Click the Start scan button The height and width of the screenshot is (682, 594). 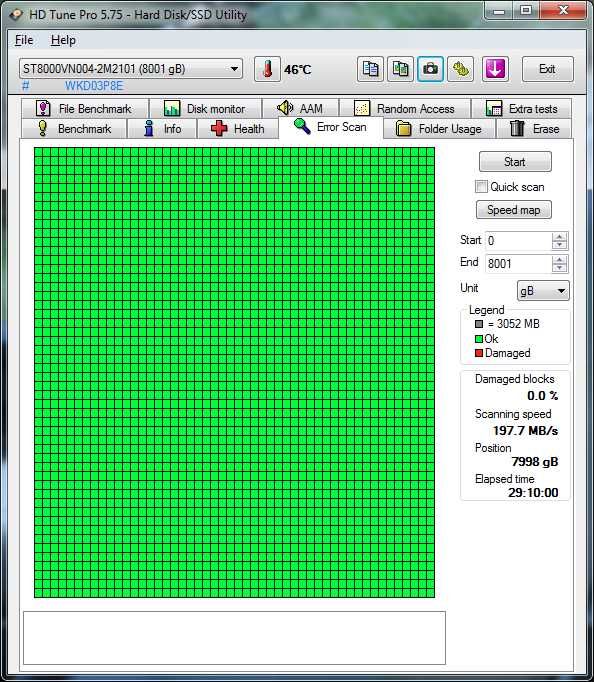tap(515, 162)
